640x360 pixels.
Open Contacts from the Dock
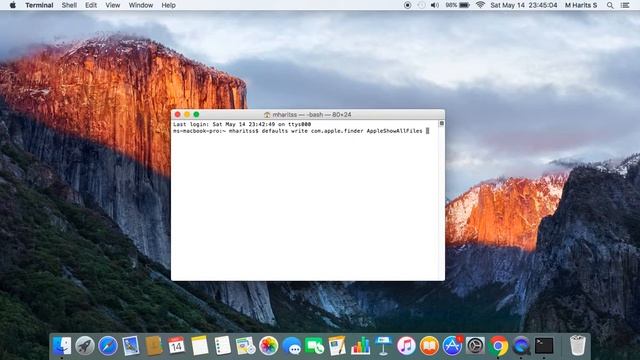click(154, 346)
